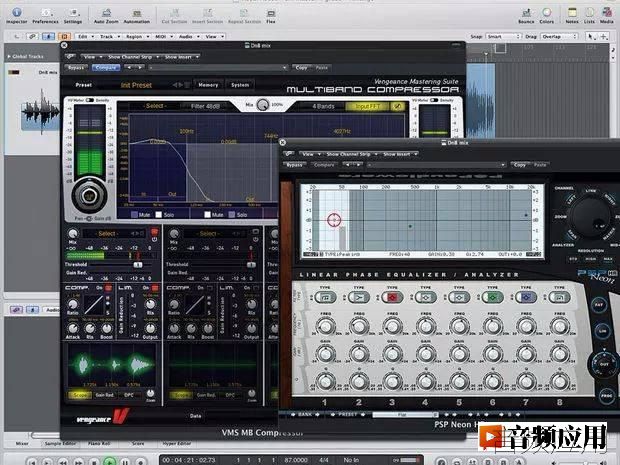The width and height of the screenshot is (620, 465).
Task: Open the Region menu in the arrange area
Action: tap(137, 36)
